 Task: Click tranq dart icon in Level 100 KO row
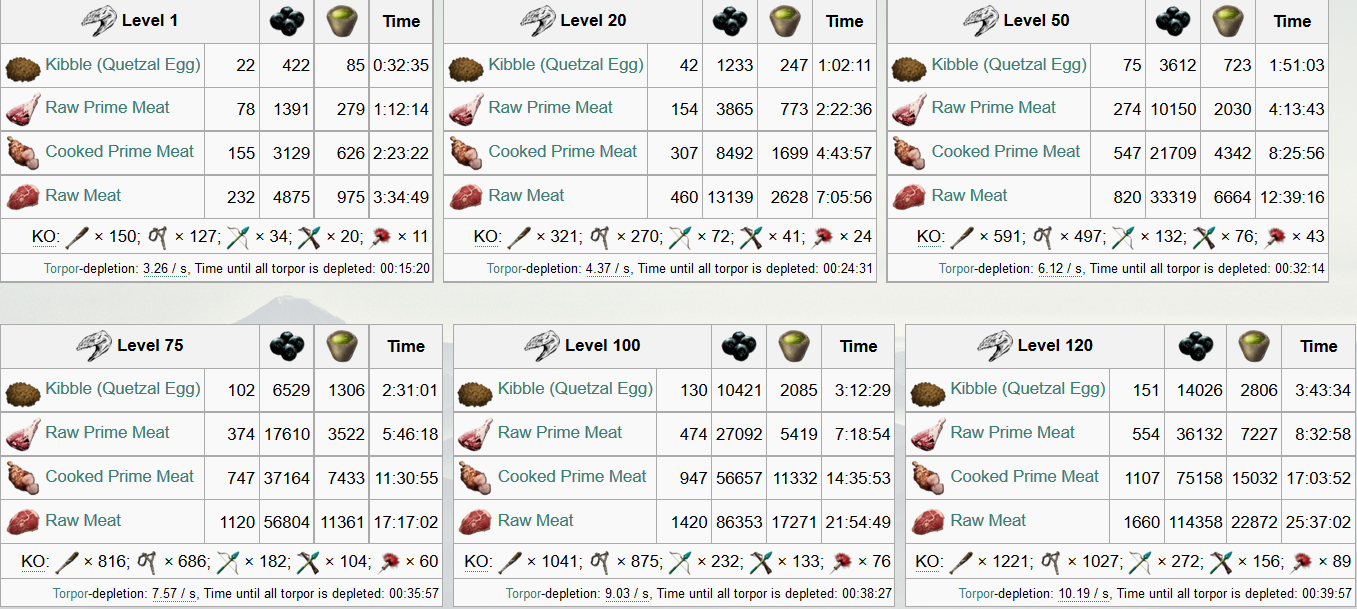point(762,562)
